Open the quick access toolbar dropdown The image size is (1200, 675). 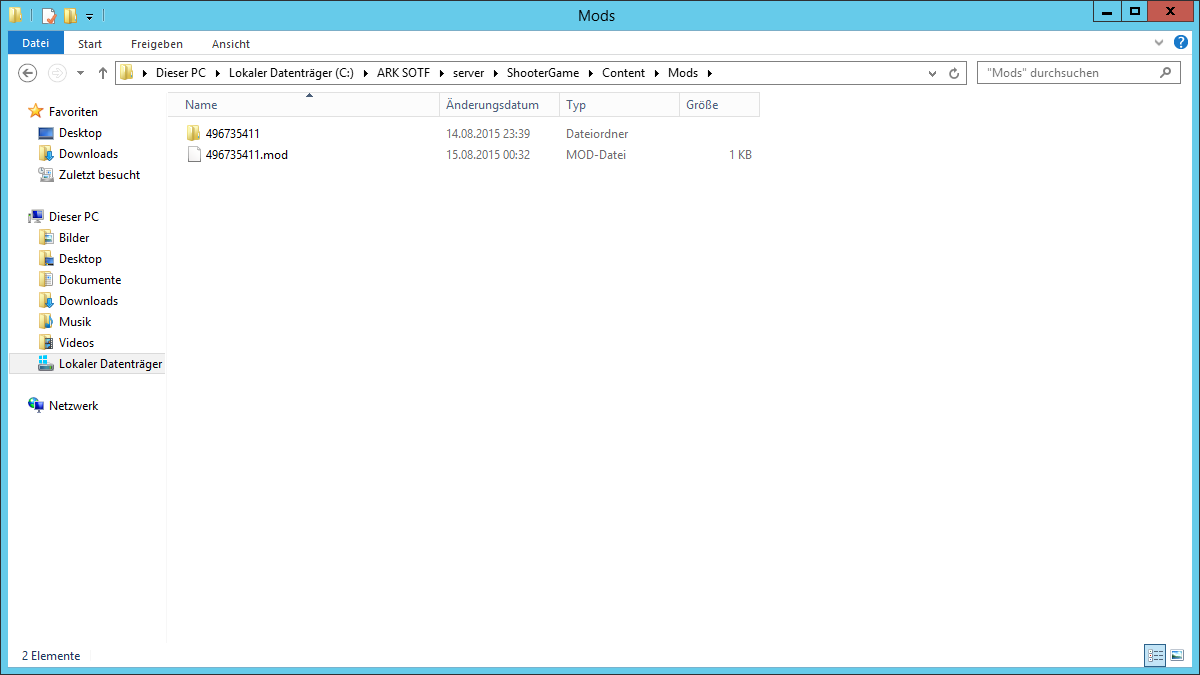[89, 16]
